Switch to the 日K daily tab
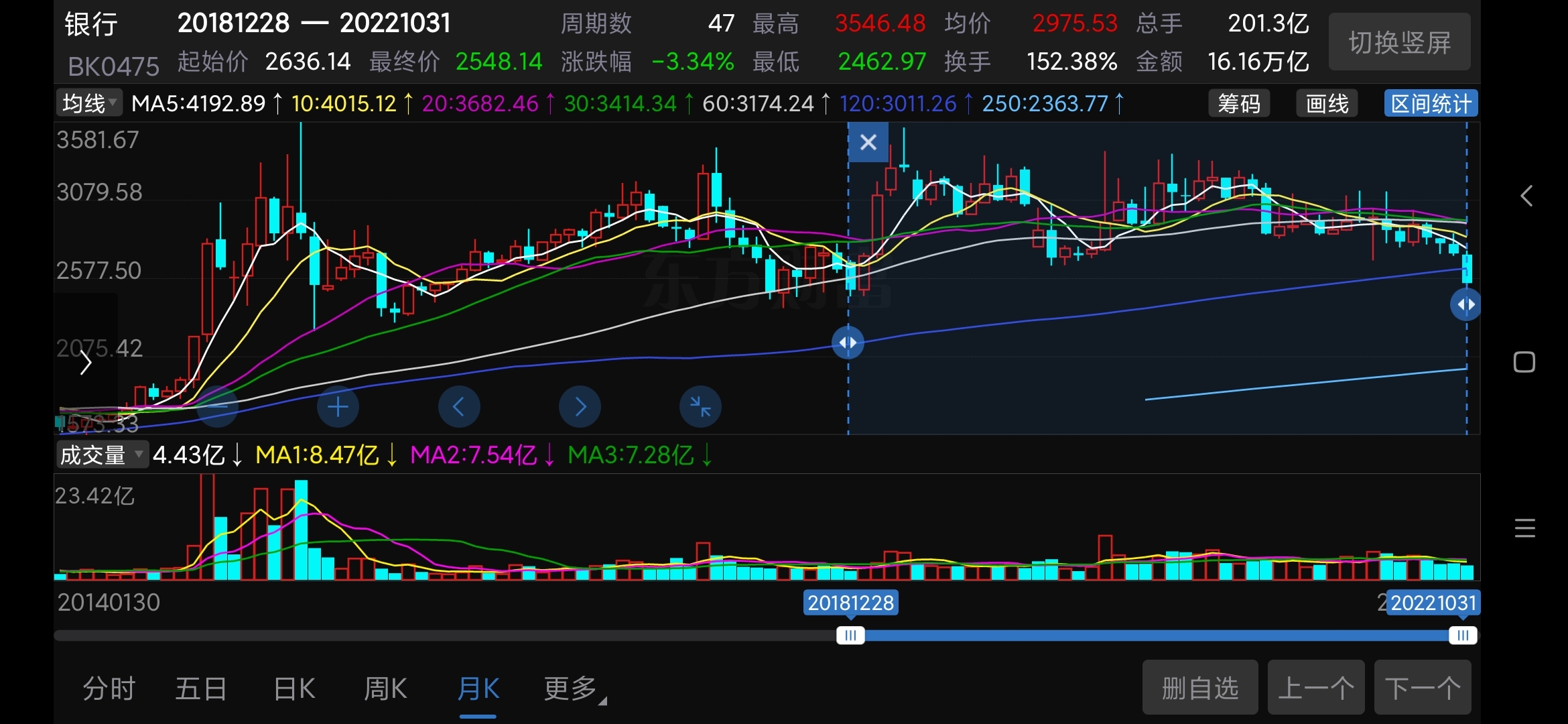The height and width of the screenshot is (724, 1568). tap(294, 689)
